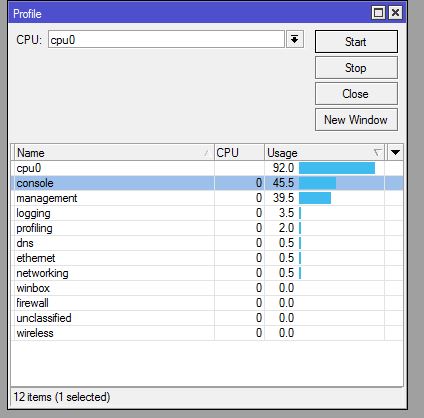Viewport: 424px width, 418px height.
Task: Click the console usage bar
Action: click(317, 183)
